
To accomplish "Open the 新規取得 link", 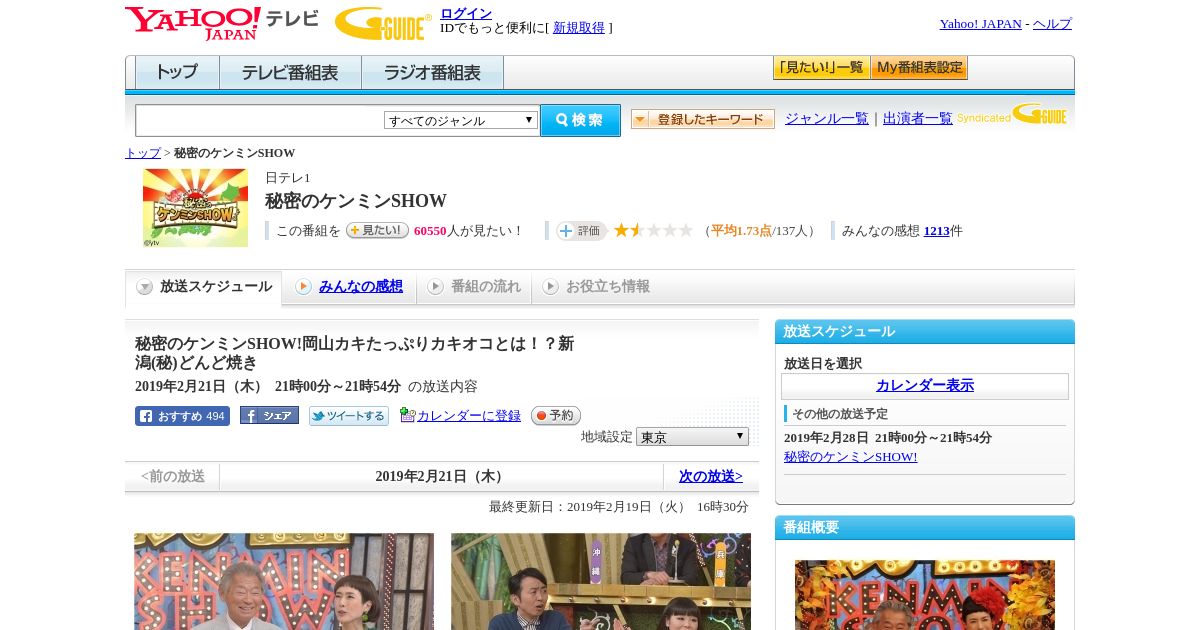I will (x=579, y=28).
